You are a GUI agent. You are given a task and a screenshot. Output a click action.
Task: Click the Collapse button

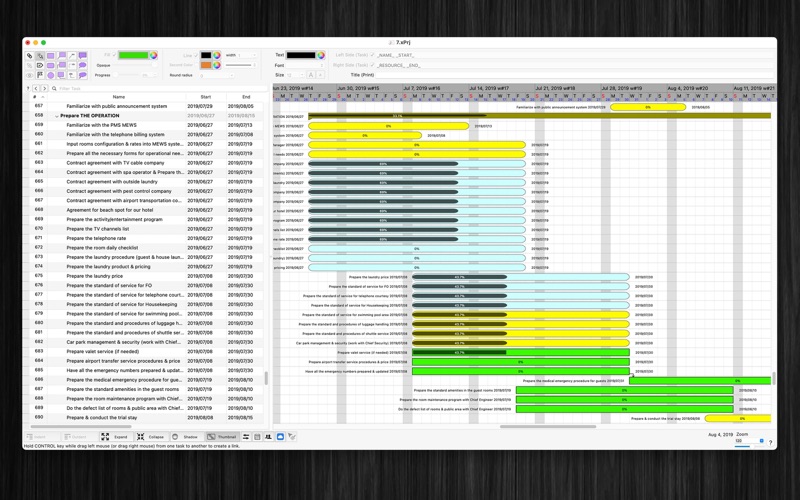pos(151,437)
